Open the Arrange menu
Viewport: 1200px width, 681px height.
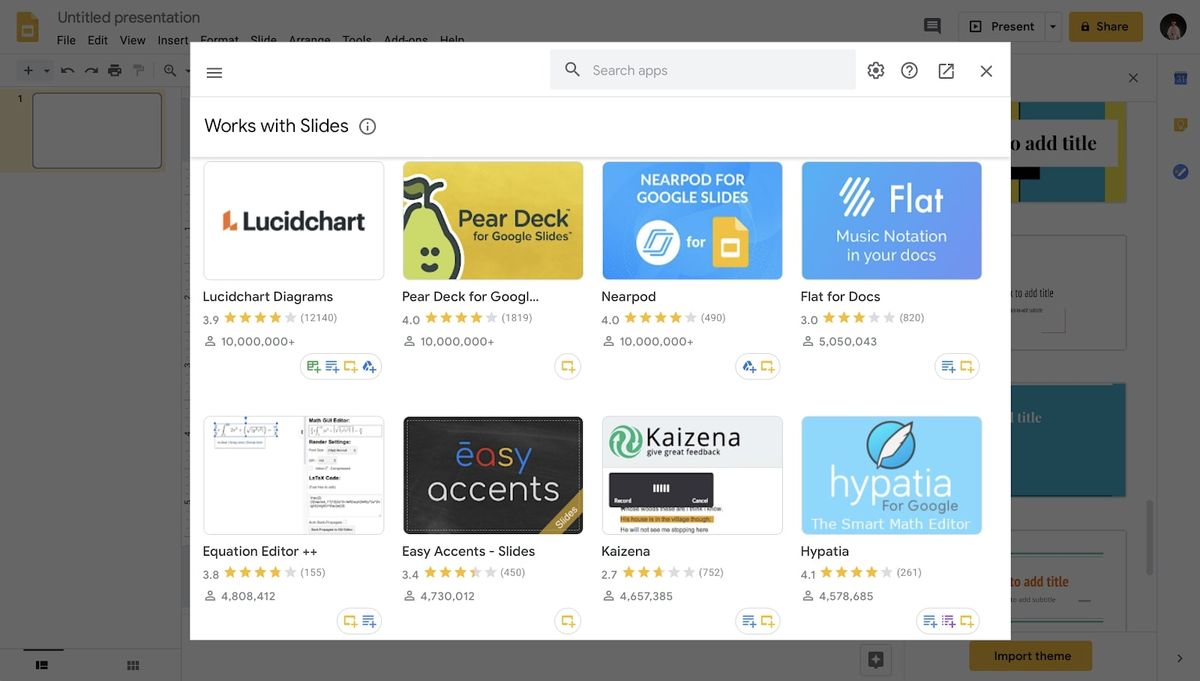309,40
